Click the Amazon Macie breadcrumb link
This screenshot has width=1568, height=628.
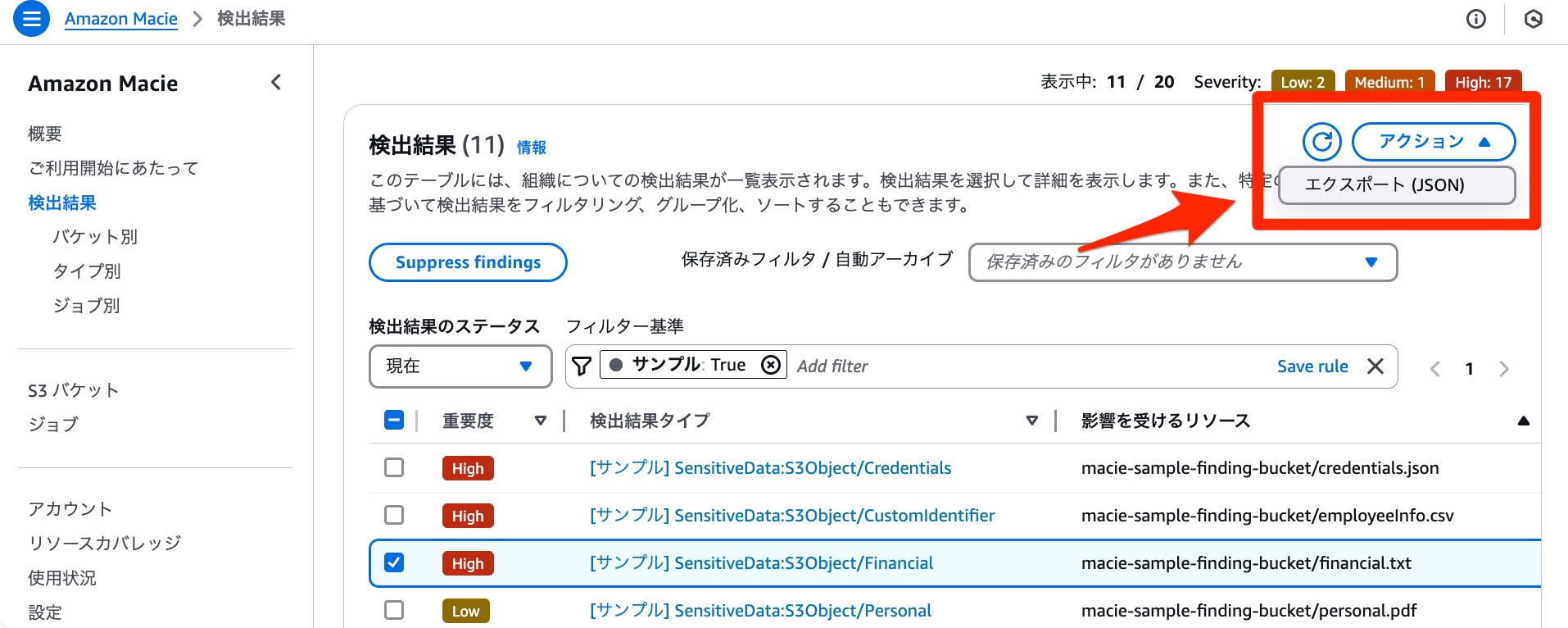[121, 19]
